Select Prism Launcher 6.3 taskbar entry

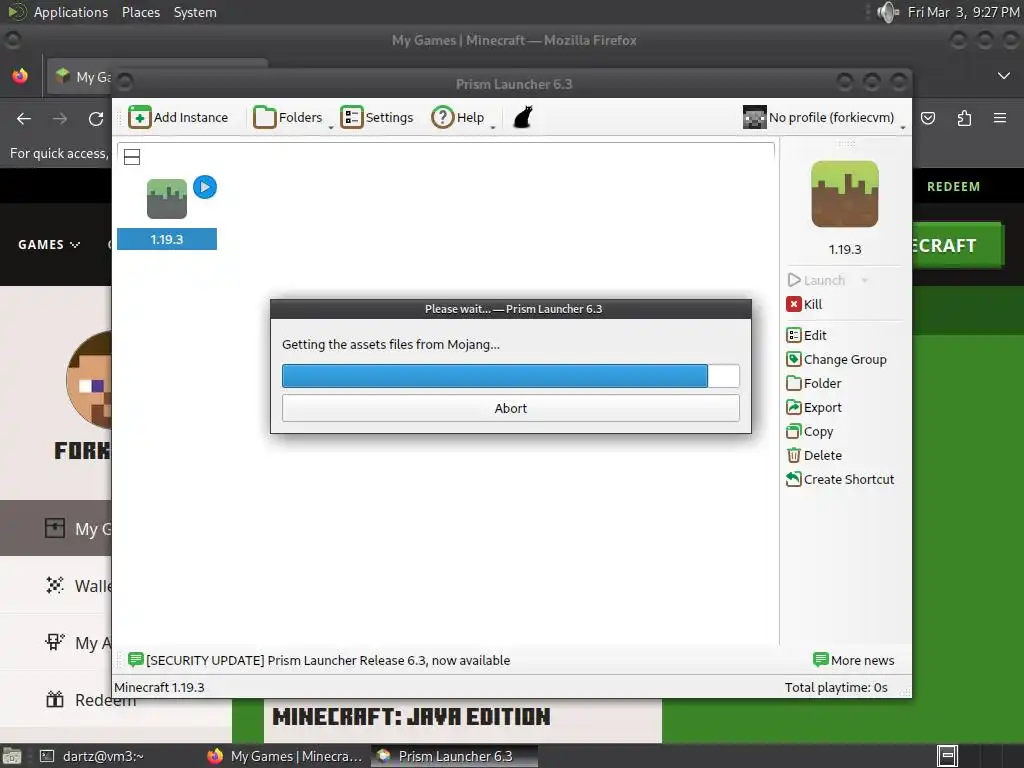[455, 756]
